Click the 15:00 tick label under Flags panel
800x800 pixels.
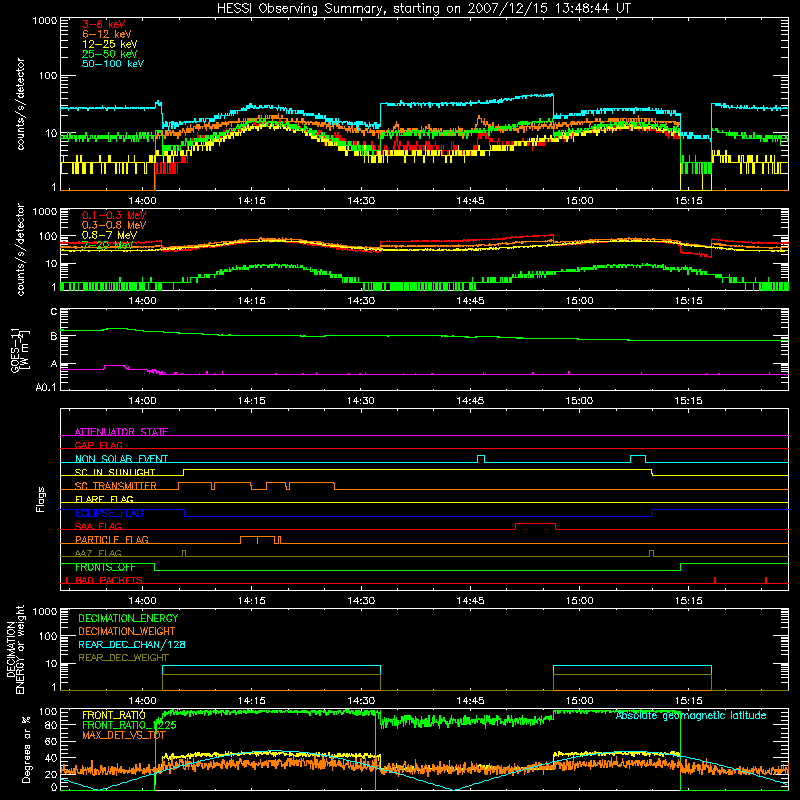pos(579,601)
